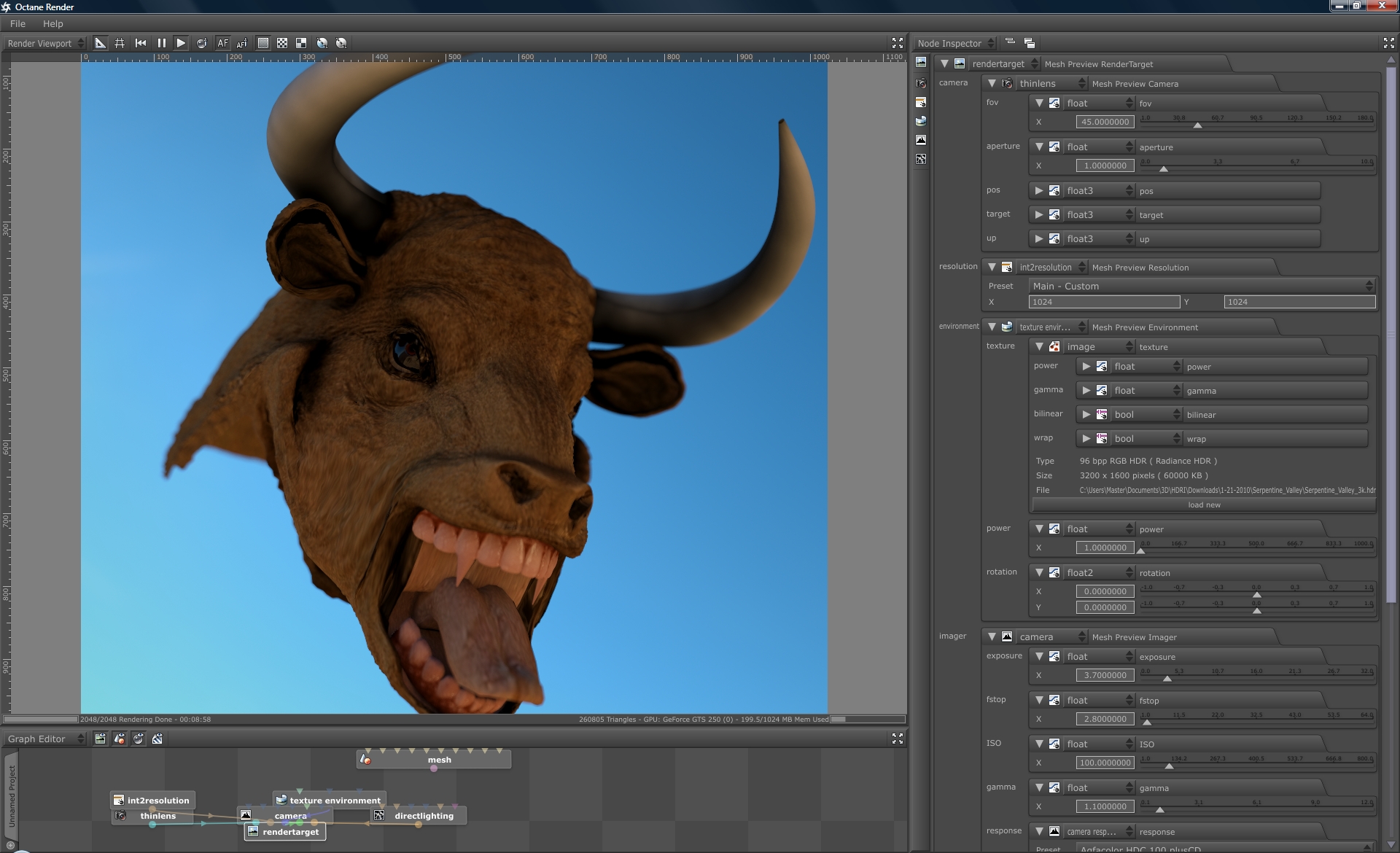
Task: Expand the bilinear bool parameter
Action: pyautogui.click(x=1086, y=415)
